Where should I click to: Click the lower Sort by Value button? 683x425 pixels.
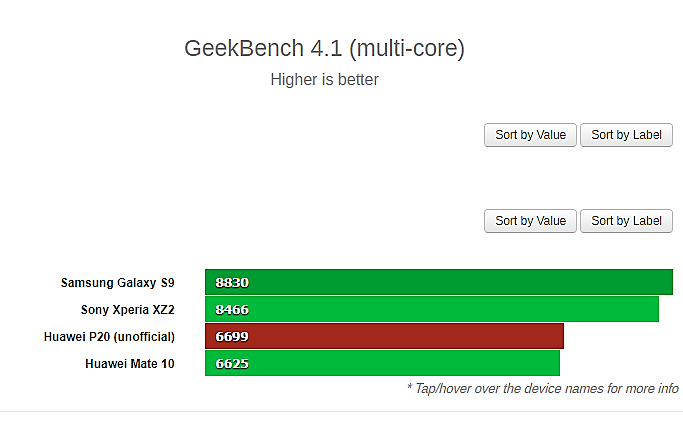[530, 221]
